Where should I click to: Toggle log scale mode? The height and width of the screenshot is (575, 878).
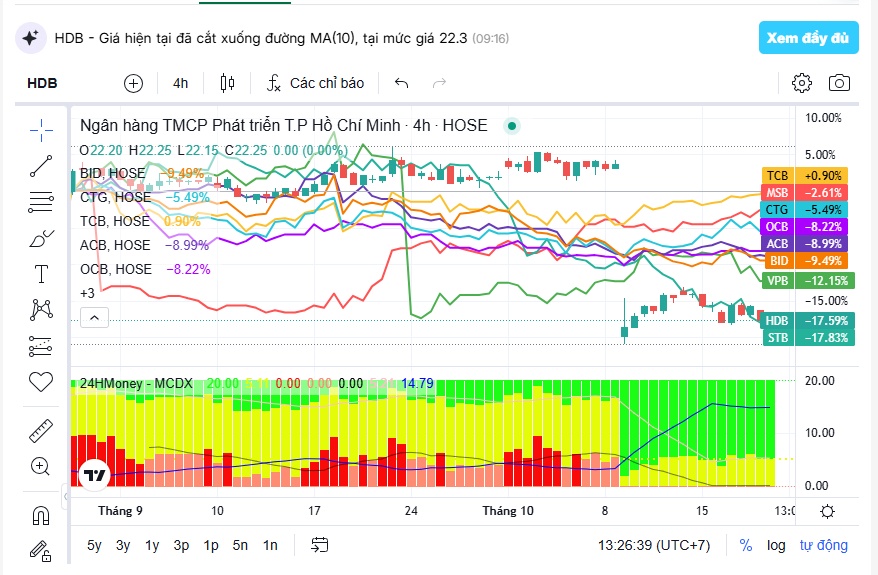coord(776,545)
